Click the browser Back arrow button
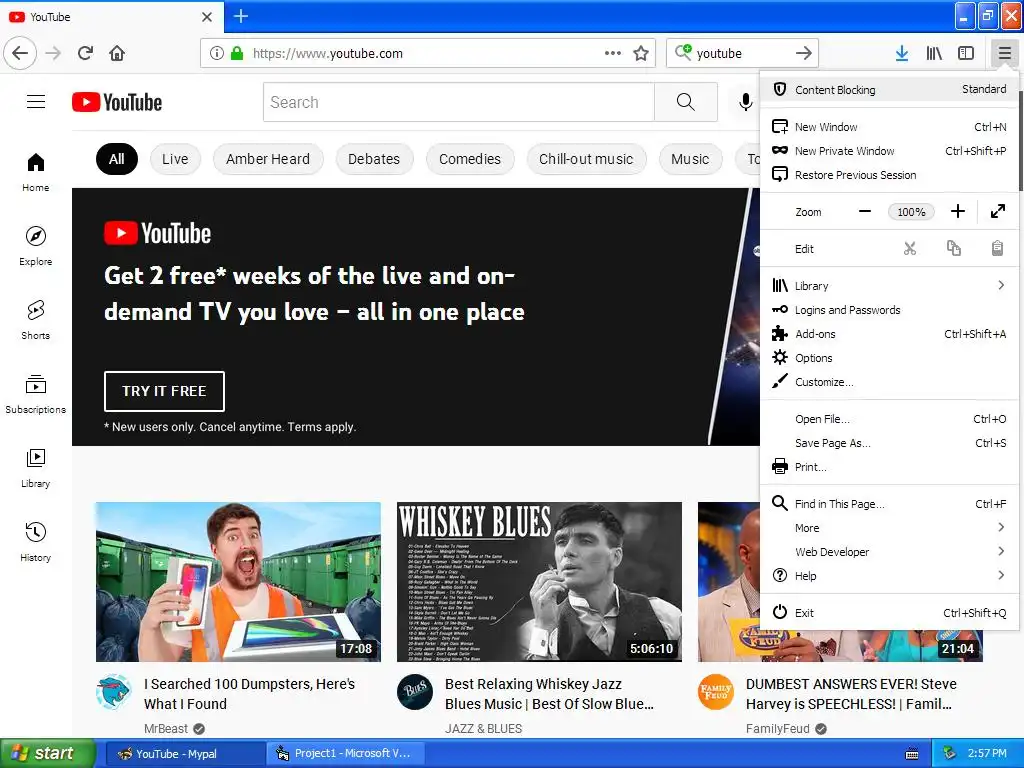The image size is (1024, 768). tap(20, 53)
